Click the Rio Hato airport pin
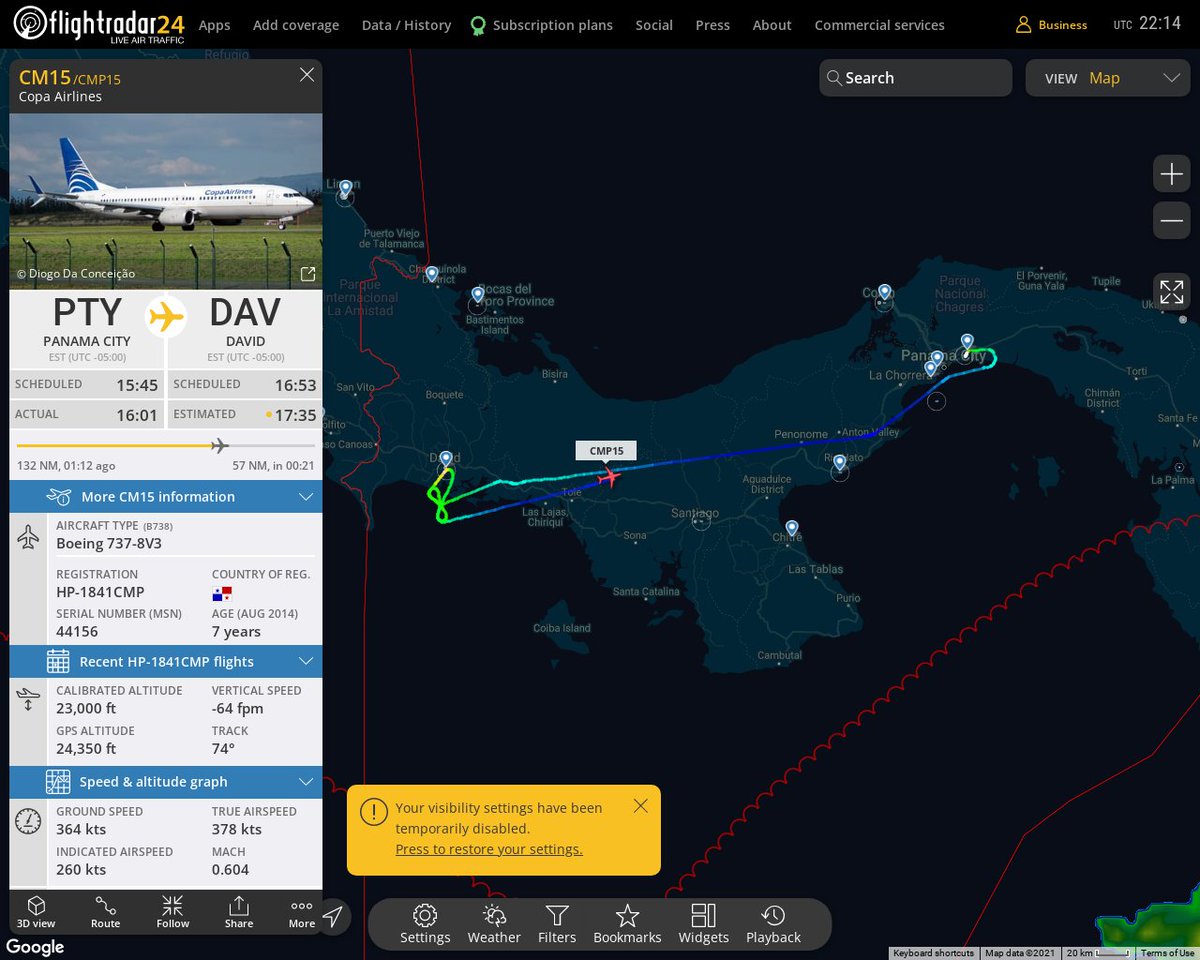1200x960 pixels. 840,463
